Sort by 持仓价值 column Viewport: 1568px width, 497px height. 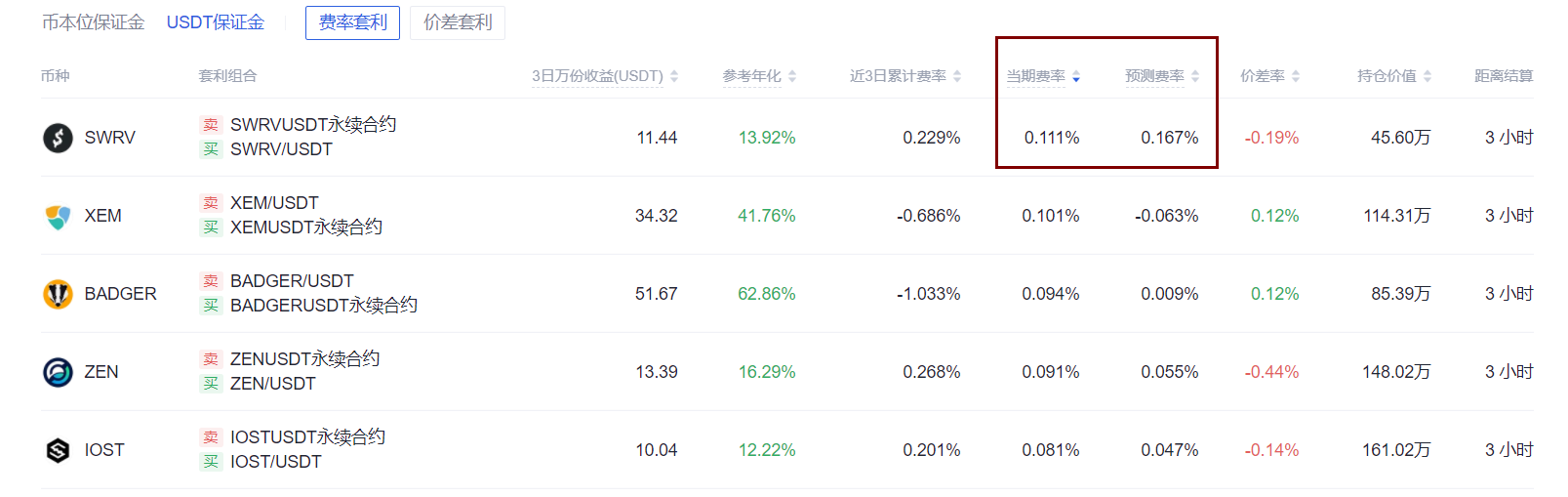coord(1394,76)
